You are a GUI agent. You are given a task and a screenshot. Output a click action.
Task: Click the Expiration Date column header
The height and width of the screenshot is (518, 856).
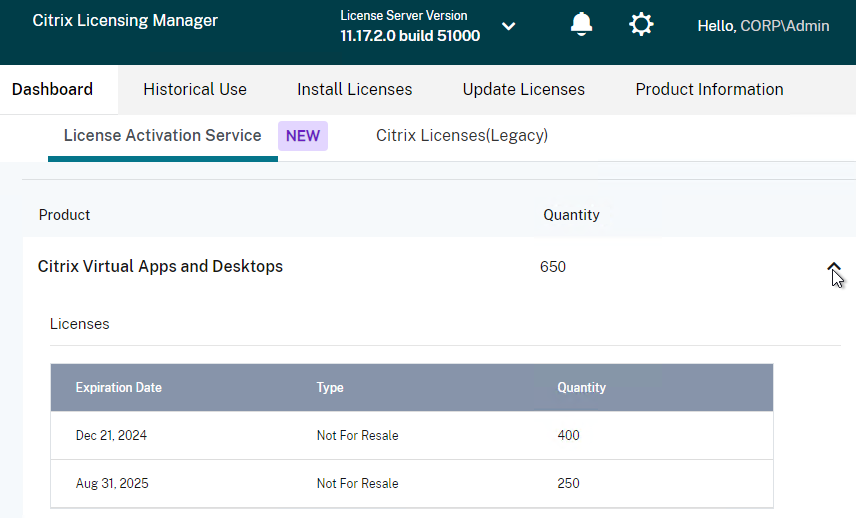click(118, 388)
